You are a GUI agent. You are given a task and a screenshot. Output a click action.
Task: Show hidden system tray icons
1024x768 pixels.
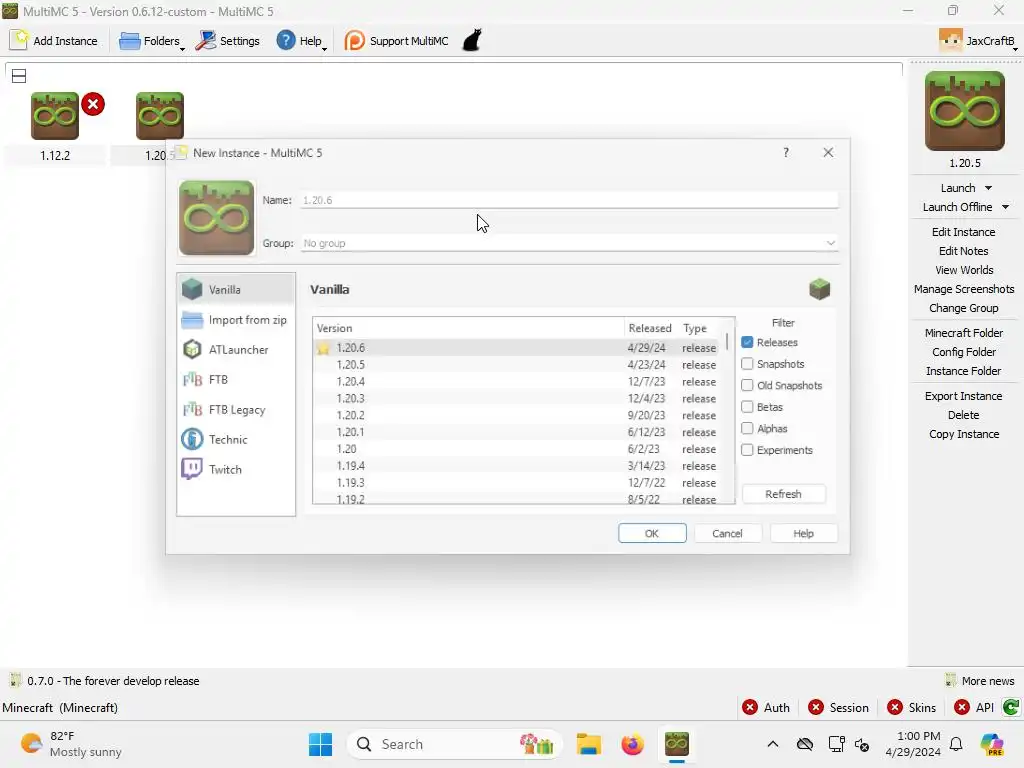[x=773, y=744]
